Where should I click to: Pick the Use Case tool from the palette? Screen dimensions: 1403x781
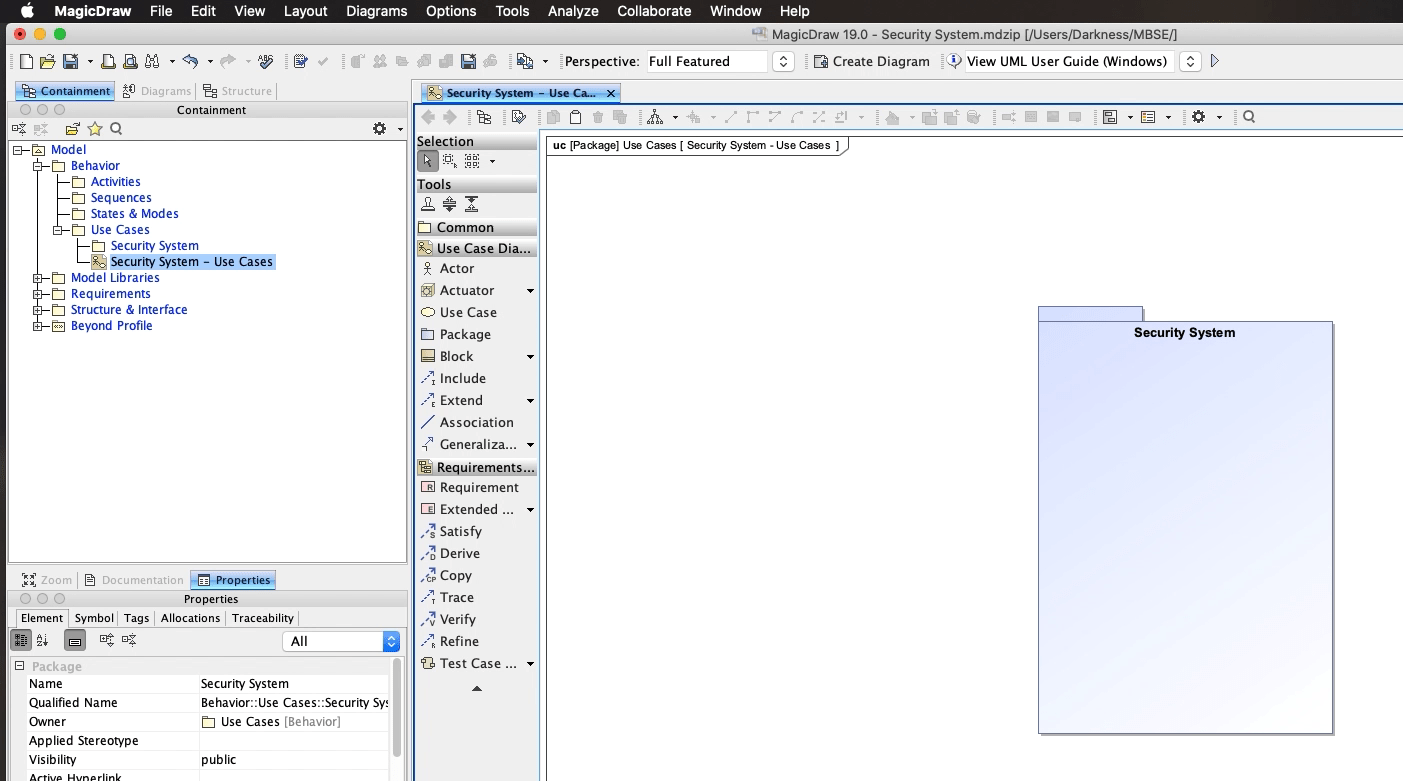pyautogui.click(x=467, y=312)
